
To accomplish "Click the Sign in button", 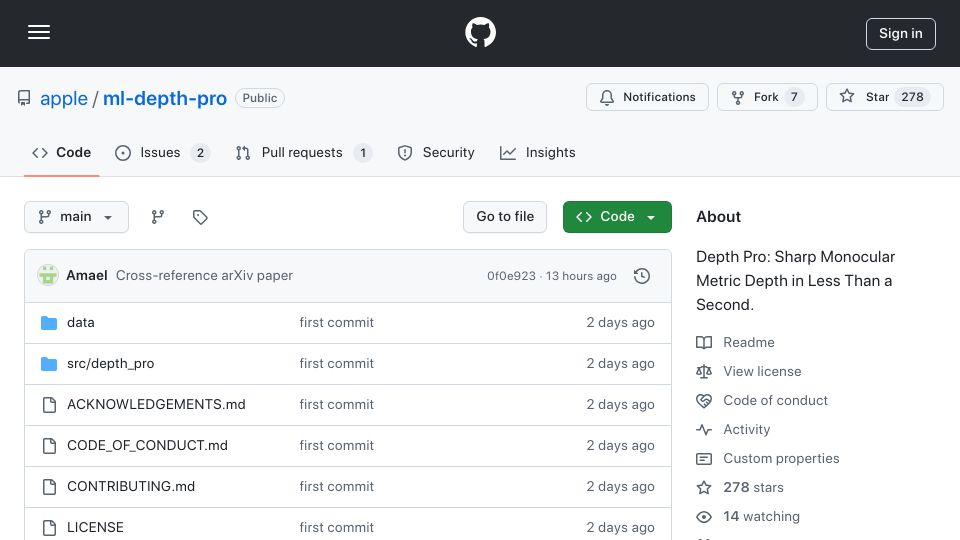I will 900,34.
